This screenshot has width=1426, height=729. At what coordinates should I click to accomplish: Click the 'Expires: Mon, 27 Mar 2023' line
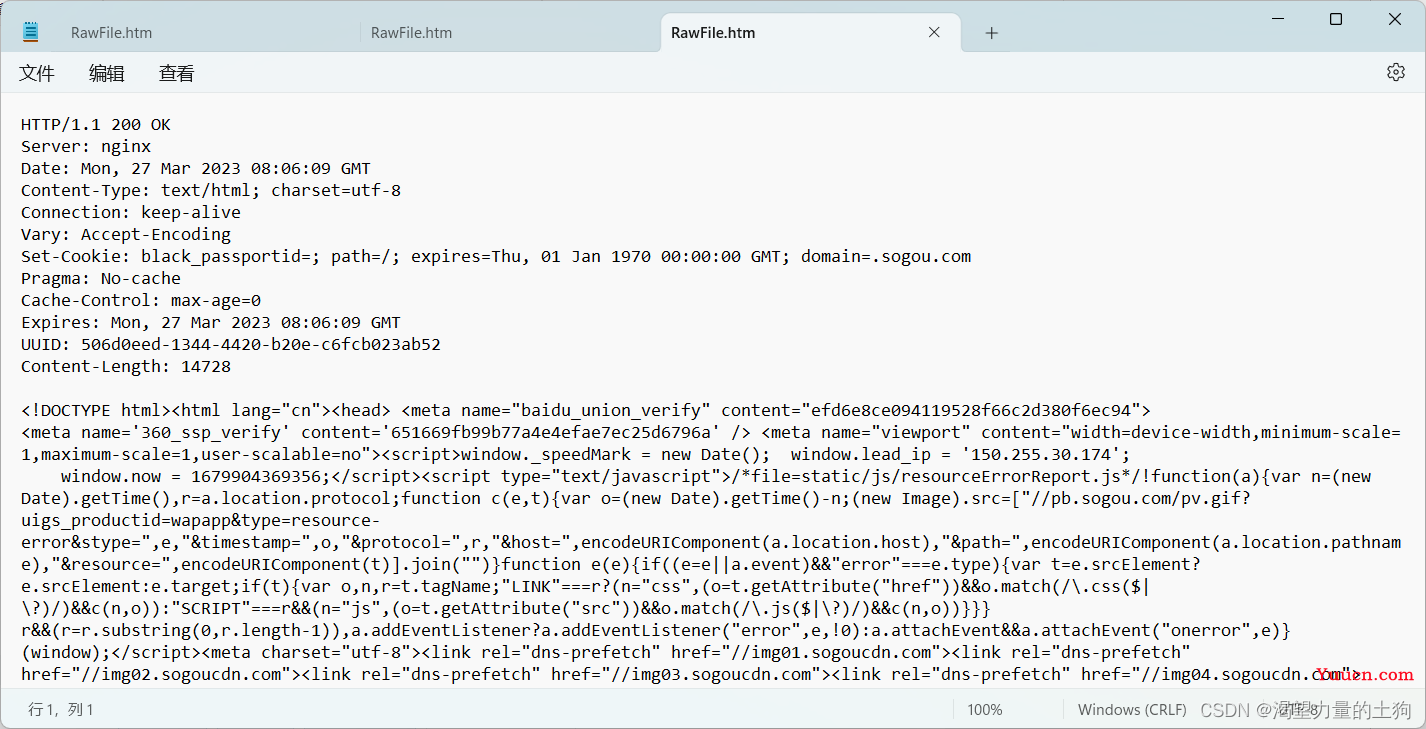[x=211, y=323]
